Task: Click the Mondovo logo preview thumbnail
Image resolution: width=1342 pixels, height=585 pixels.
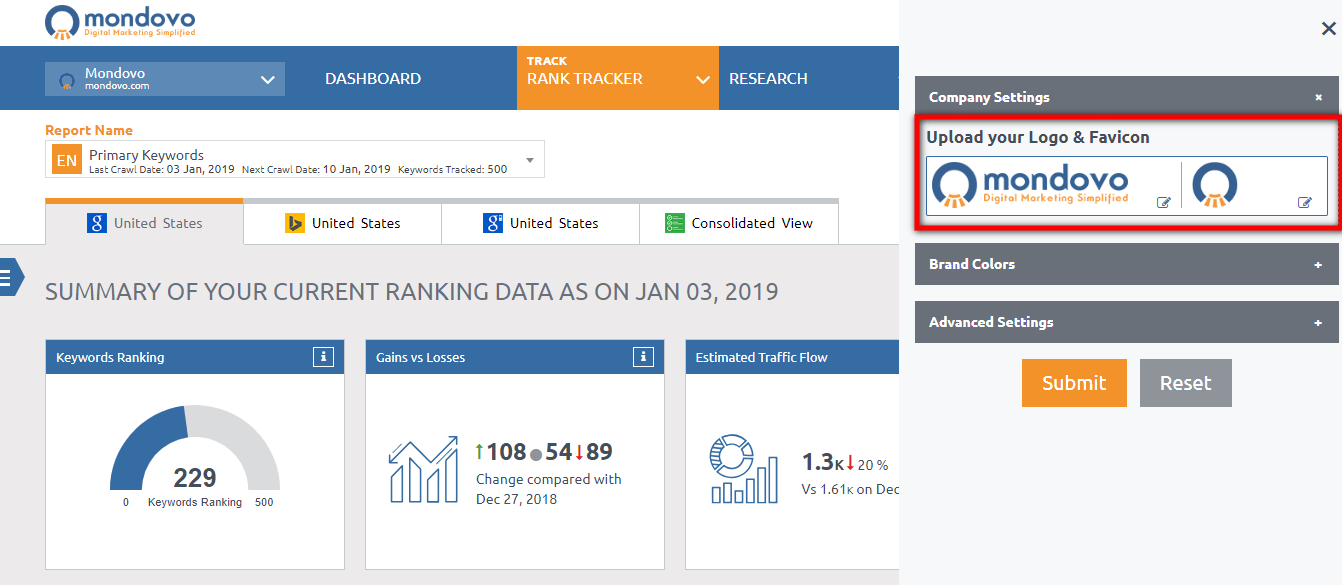Action: coord(1030,186)
